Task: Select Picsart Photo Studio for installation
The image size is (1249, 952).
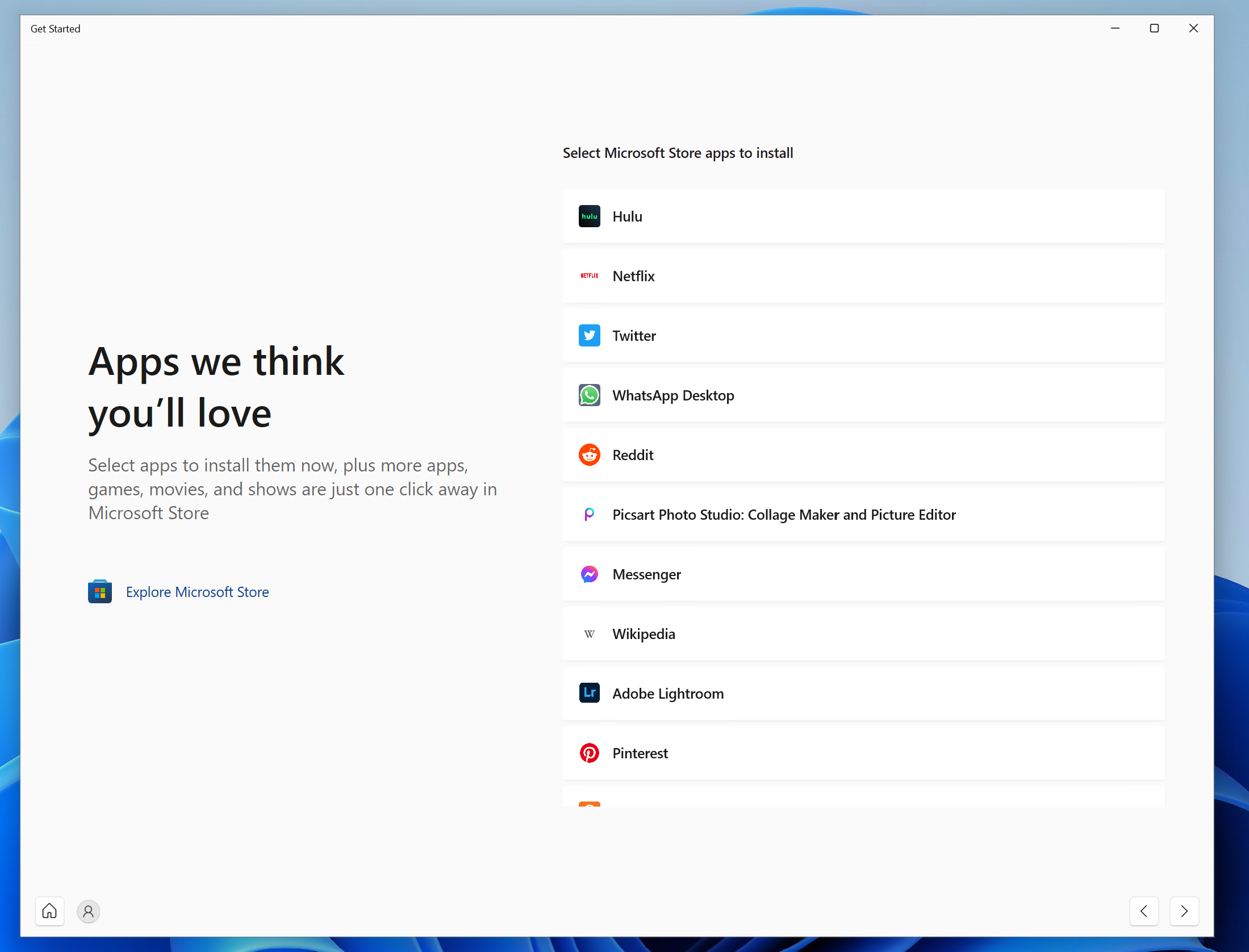Action: click(x=863, y=515)
